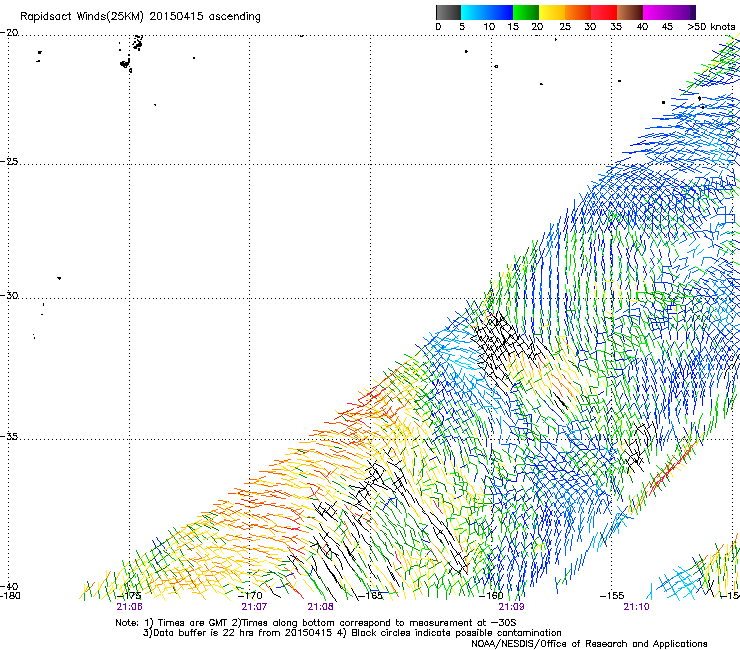Click the cyan-blue 5-15 knots color segment
Screen dimensions: 740x650
[487, 12]
